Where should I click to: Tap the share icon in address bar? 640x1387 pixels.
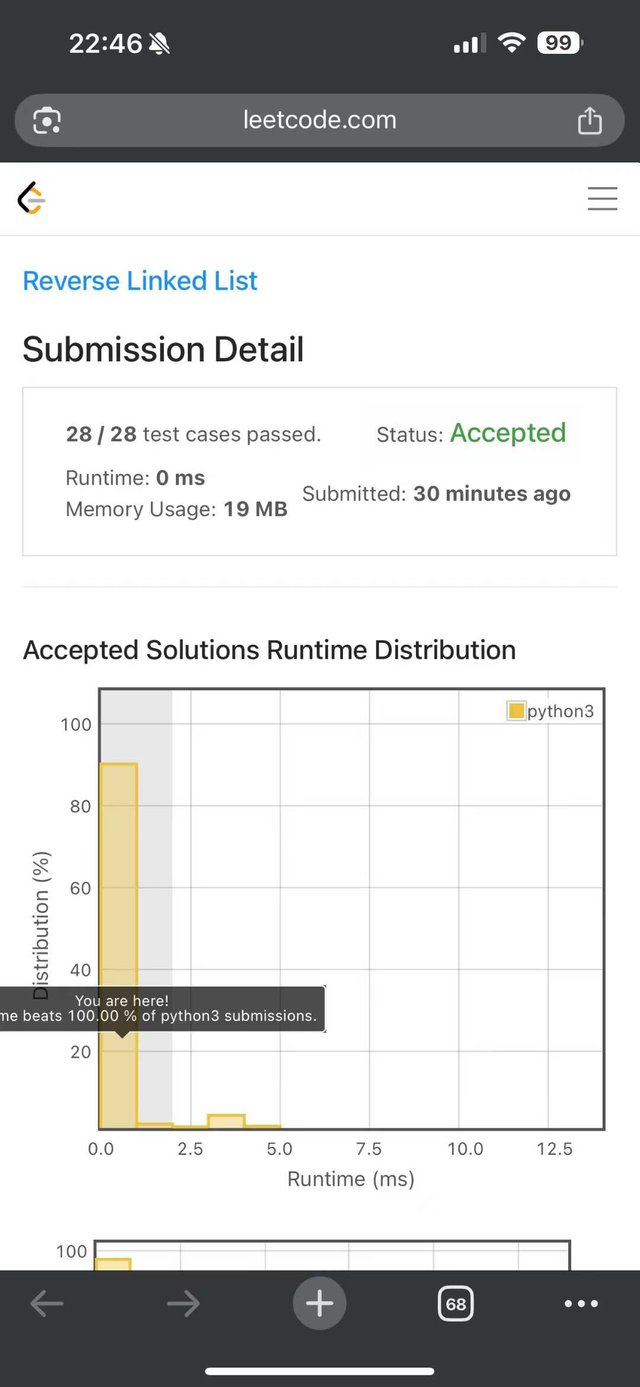[x=590, y=120]
